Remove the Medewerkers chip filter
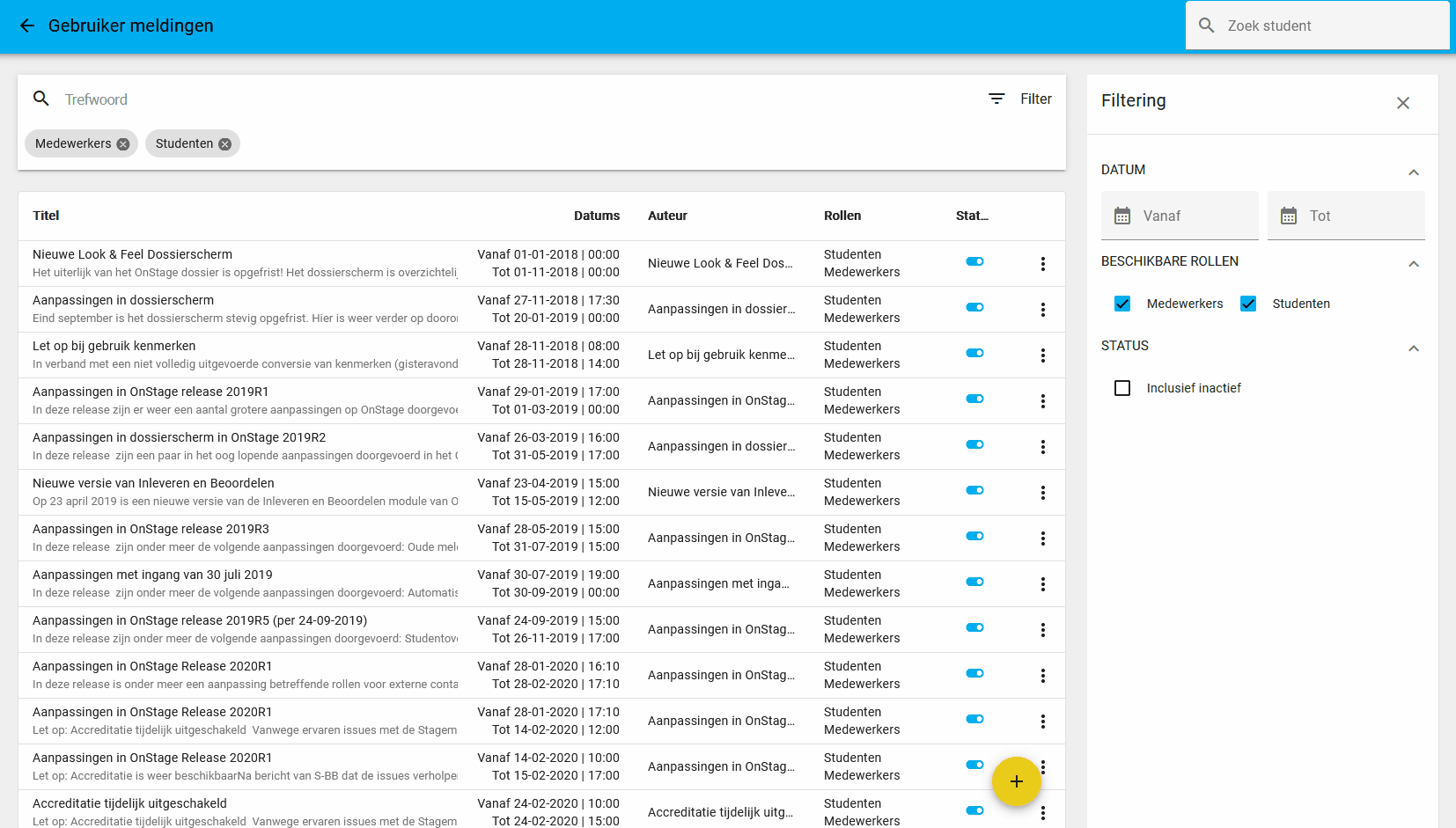This screenshot has height=828, width=1456. 123,144
